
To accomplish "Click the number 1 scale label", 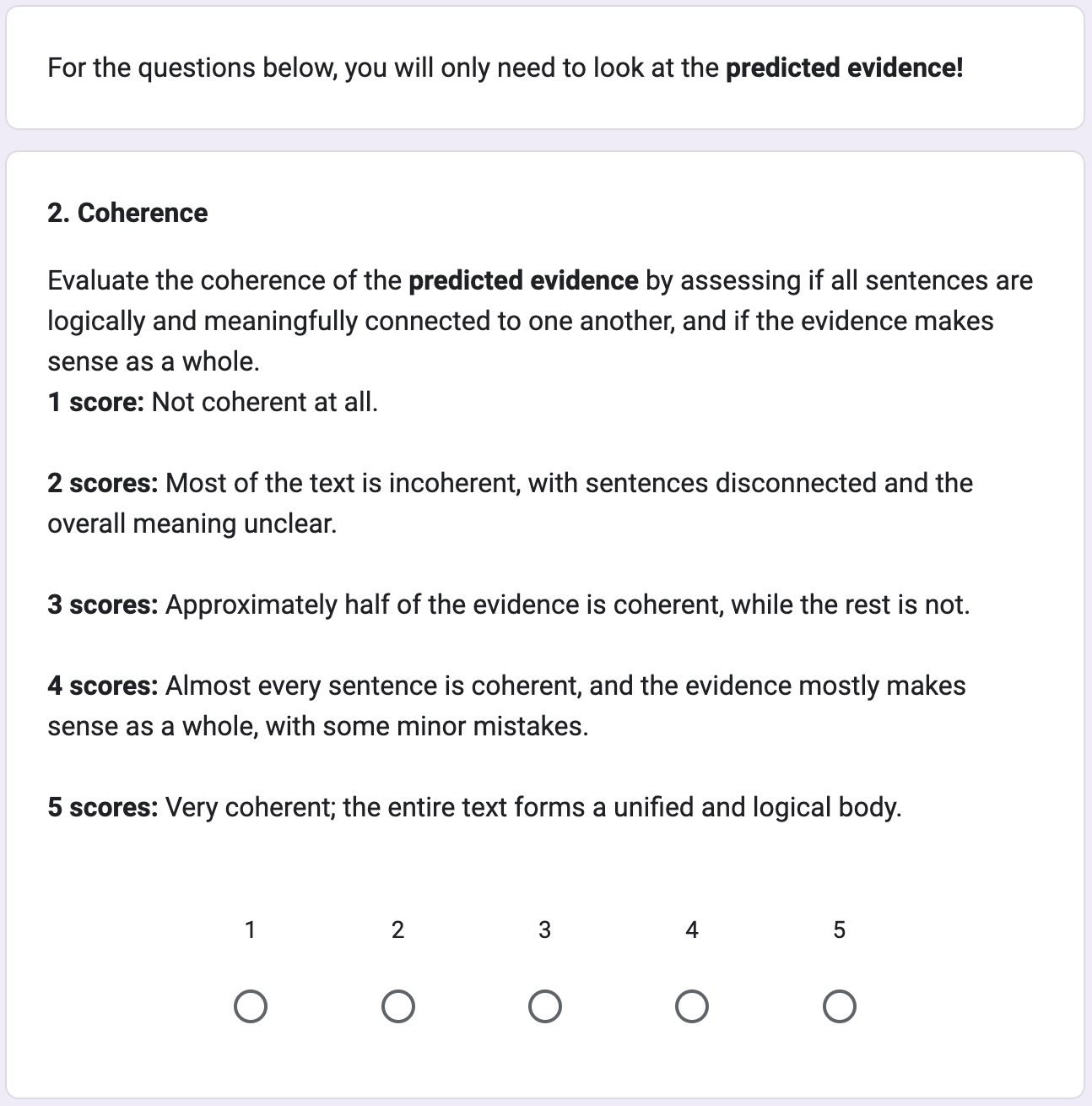I will [x=251, y=930].
